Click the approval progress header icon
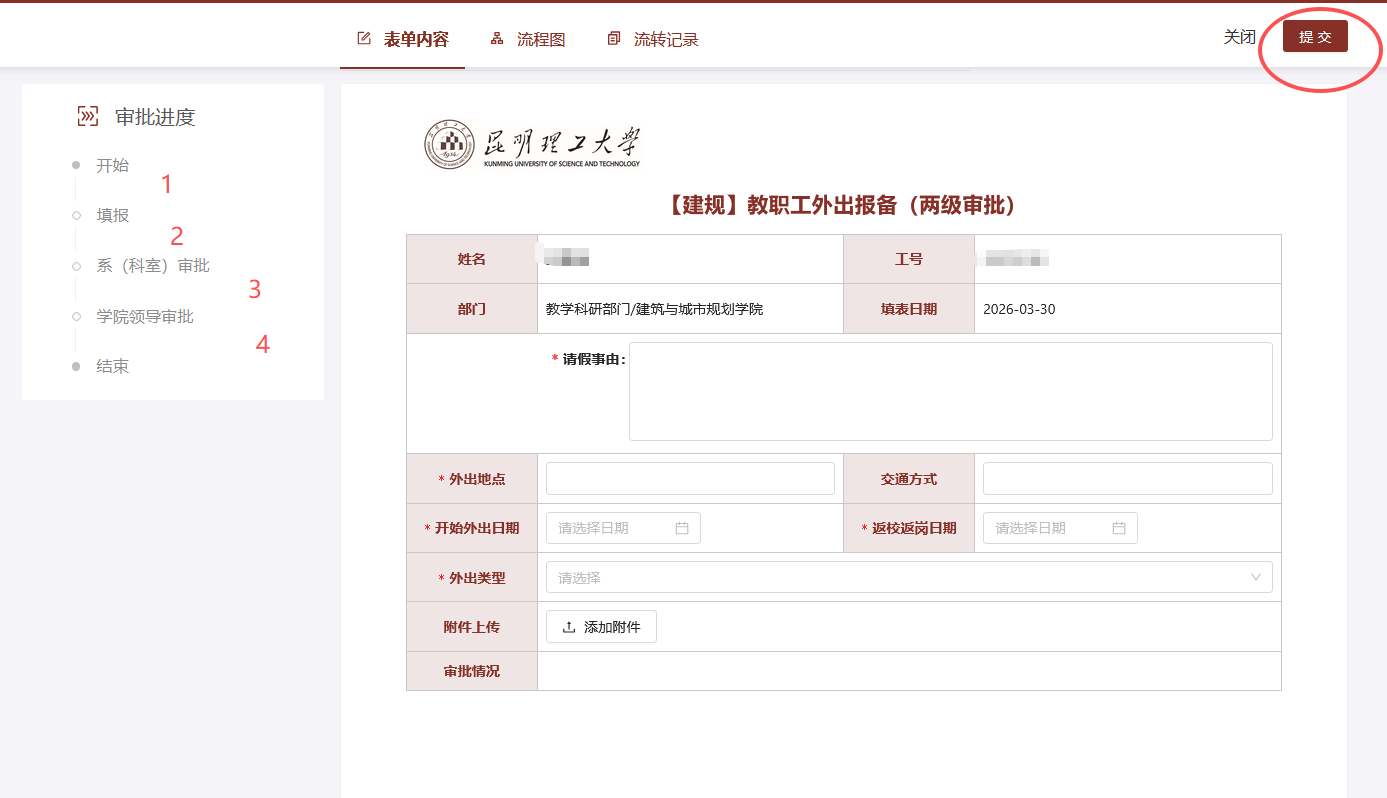1387x798 pixels. coord(88,117)
